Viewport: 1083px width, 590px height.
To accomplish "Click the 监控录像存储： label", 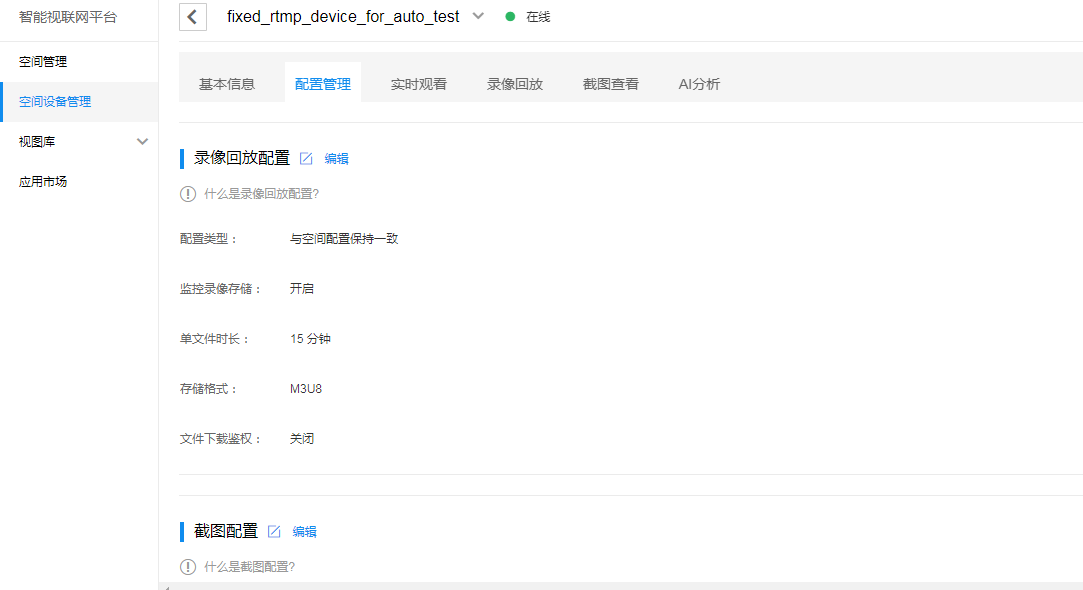I will [221, 289].
